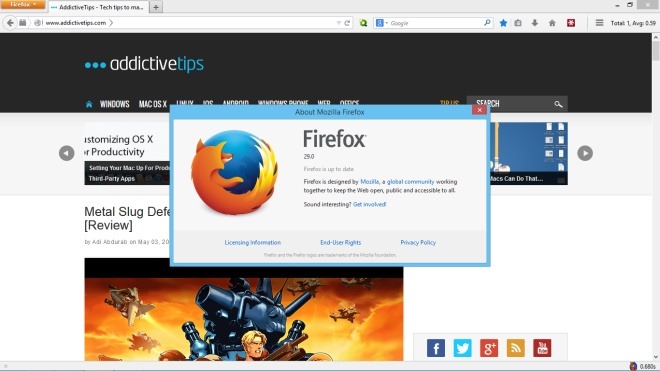Click the reload page icon
The image size is (660, 371).
(347, 23)
